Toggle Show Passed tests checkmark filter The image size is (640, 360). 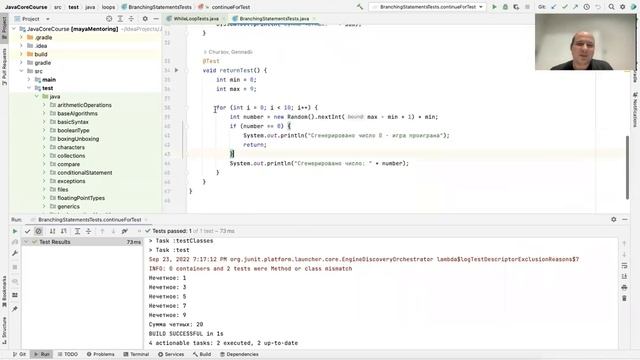point(27,231)
